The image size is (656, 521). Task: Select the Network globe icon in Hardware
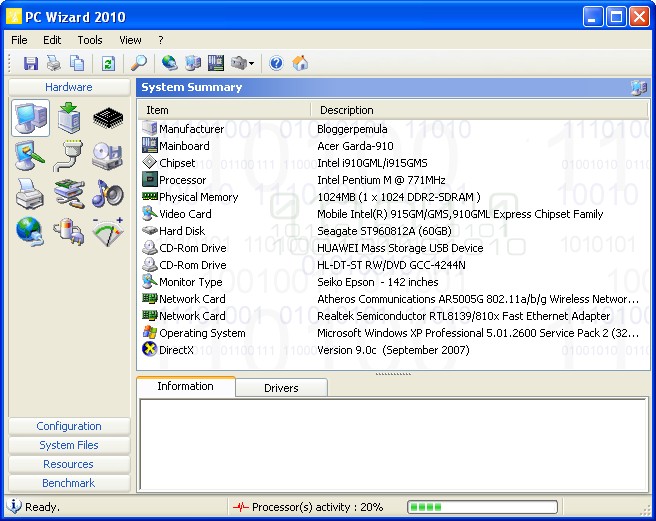tap(30, 231)
